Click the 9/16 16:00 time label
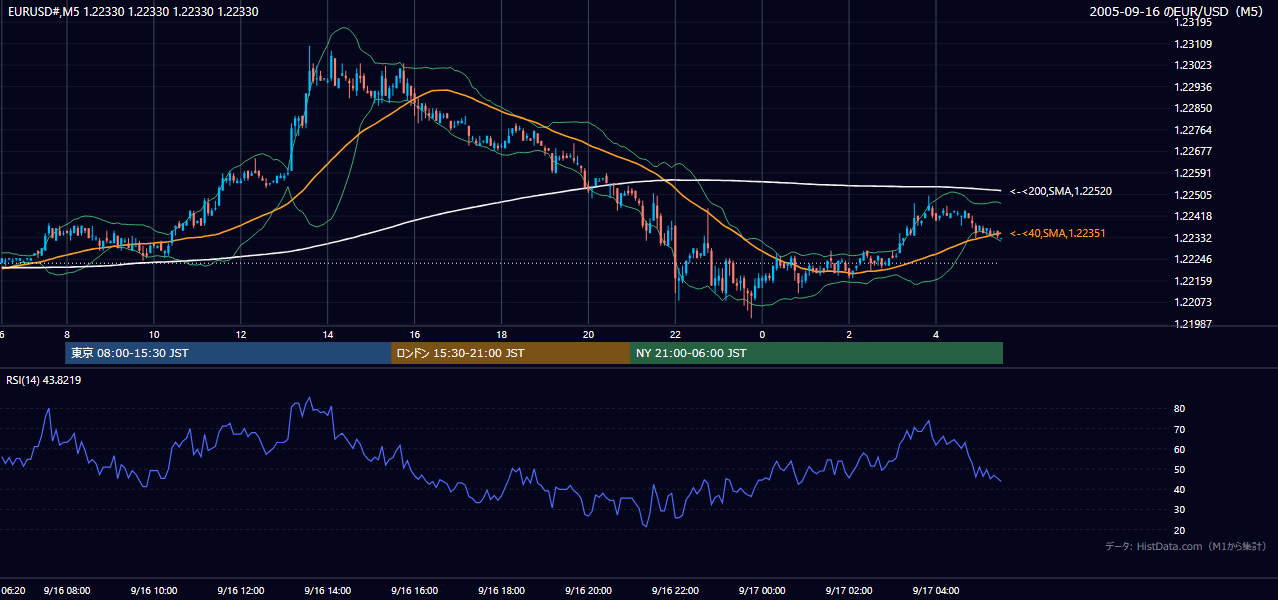 415,591
